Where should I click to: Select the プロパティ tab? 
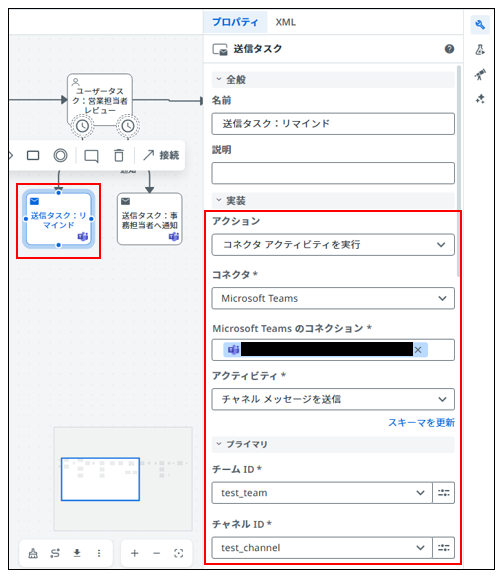pyautogui.click(x=235, y=22)
